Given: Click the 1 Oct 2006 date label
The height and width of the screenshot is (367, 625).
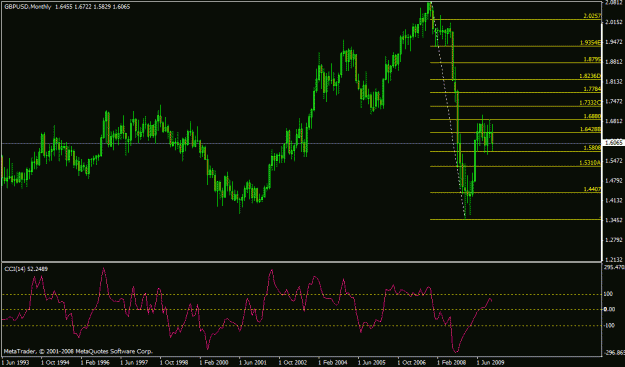Looking at the screenshot, I should (412, 363).
